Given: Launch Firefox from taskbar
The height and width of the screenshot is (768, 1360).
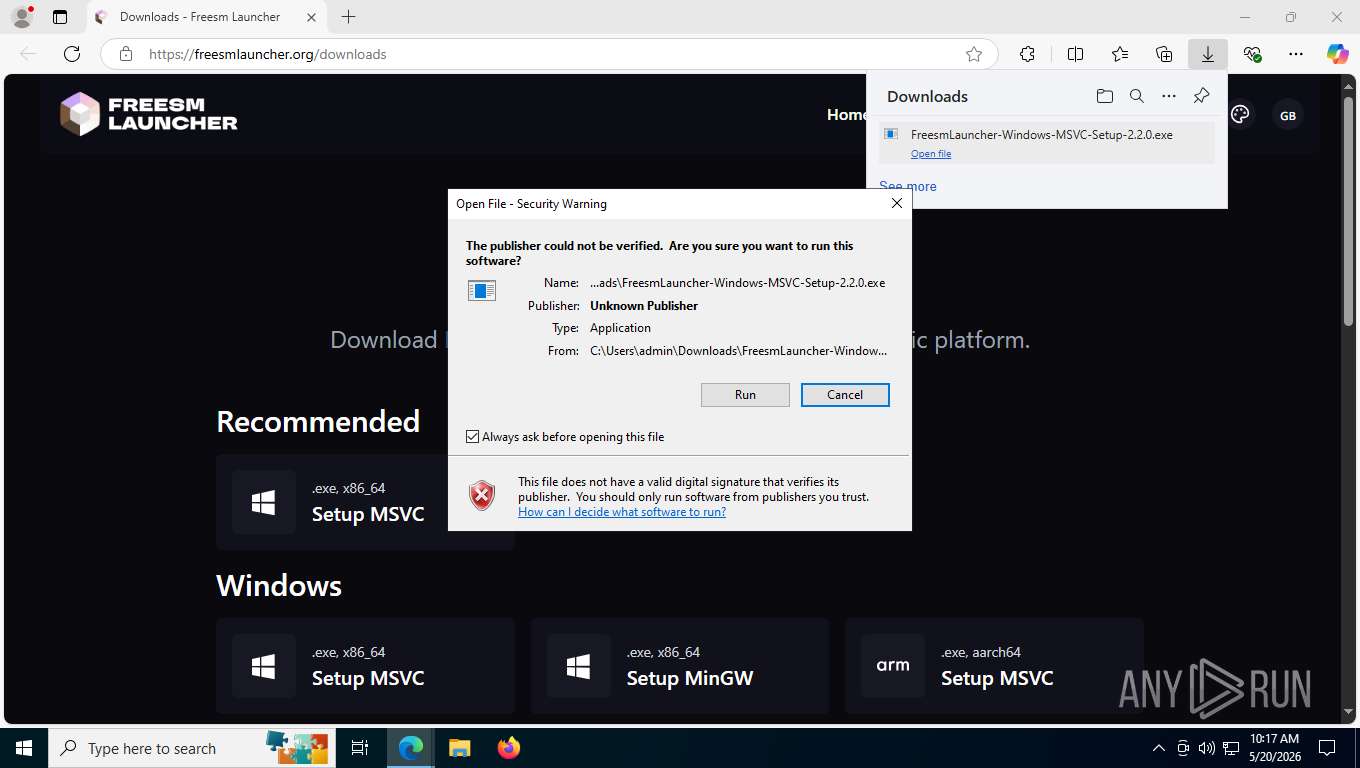Looking at the screenshot, I should [x=508, y=748].
